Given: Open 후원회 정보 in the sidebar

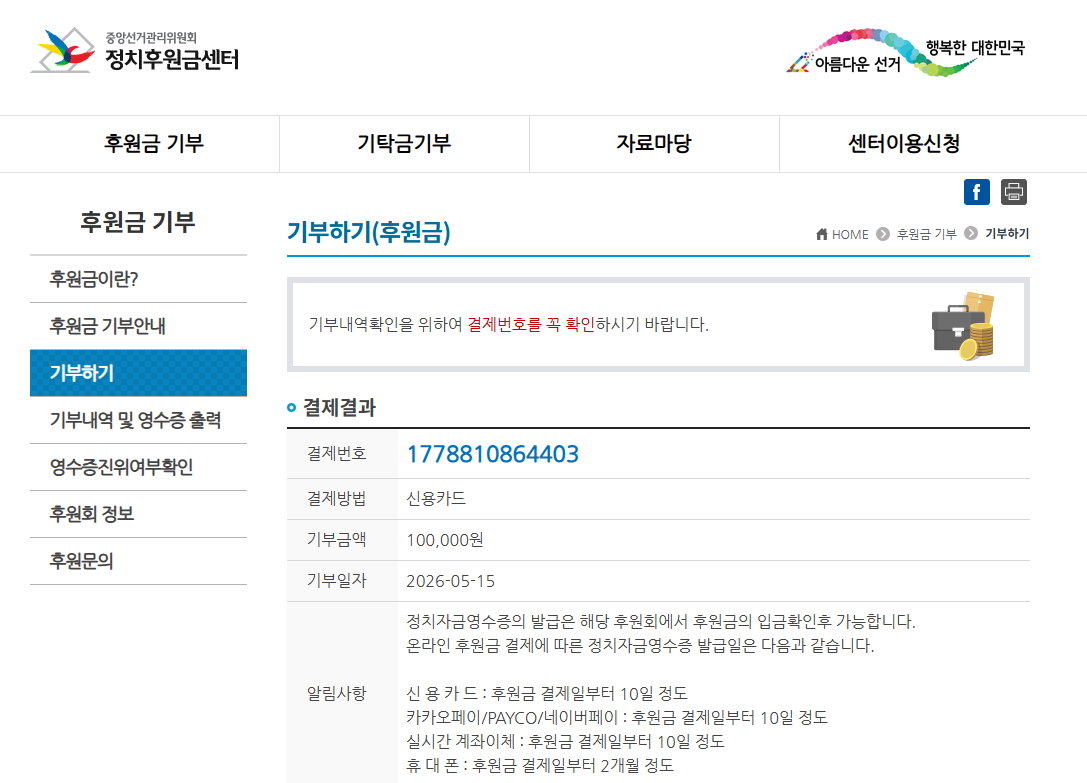Looking at the screenshot, I should click(139, 514).
